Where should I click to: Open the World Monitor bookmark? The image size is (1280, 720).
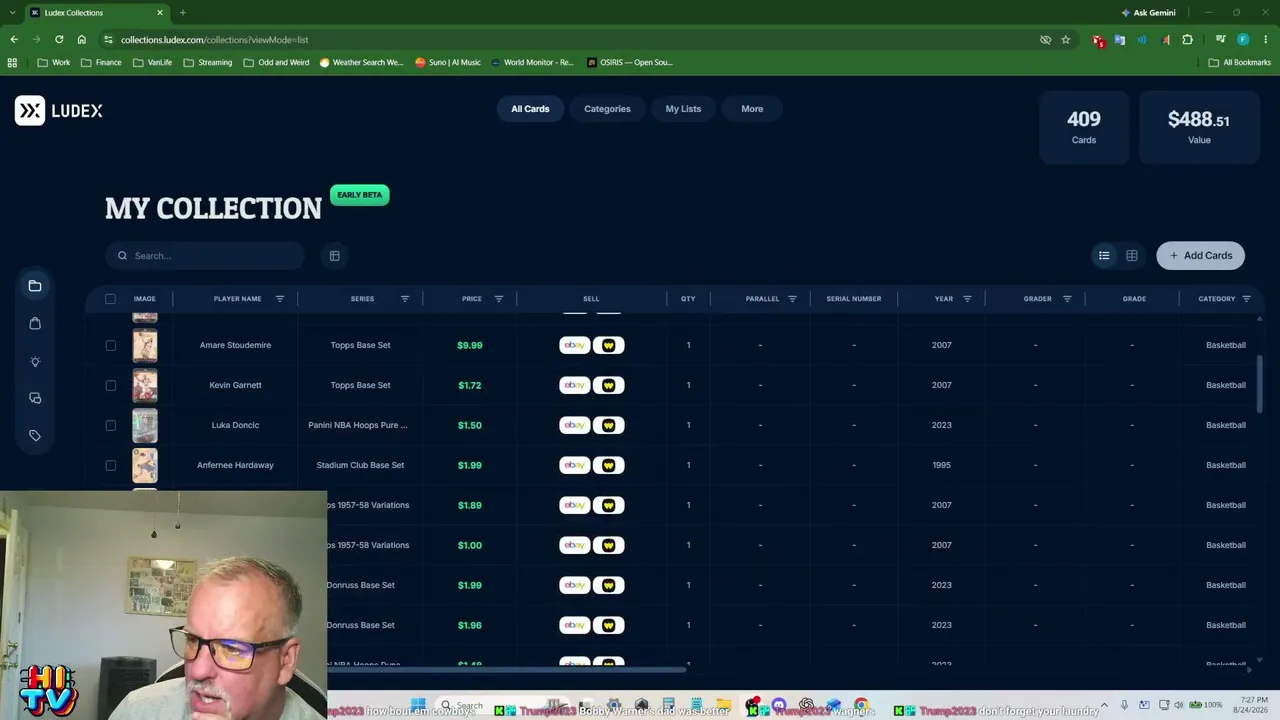532,62
